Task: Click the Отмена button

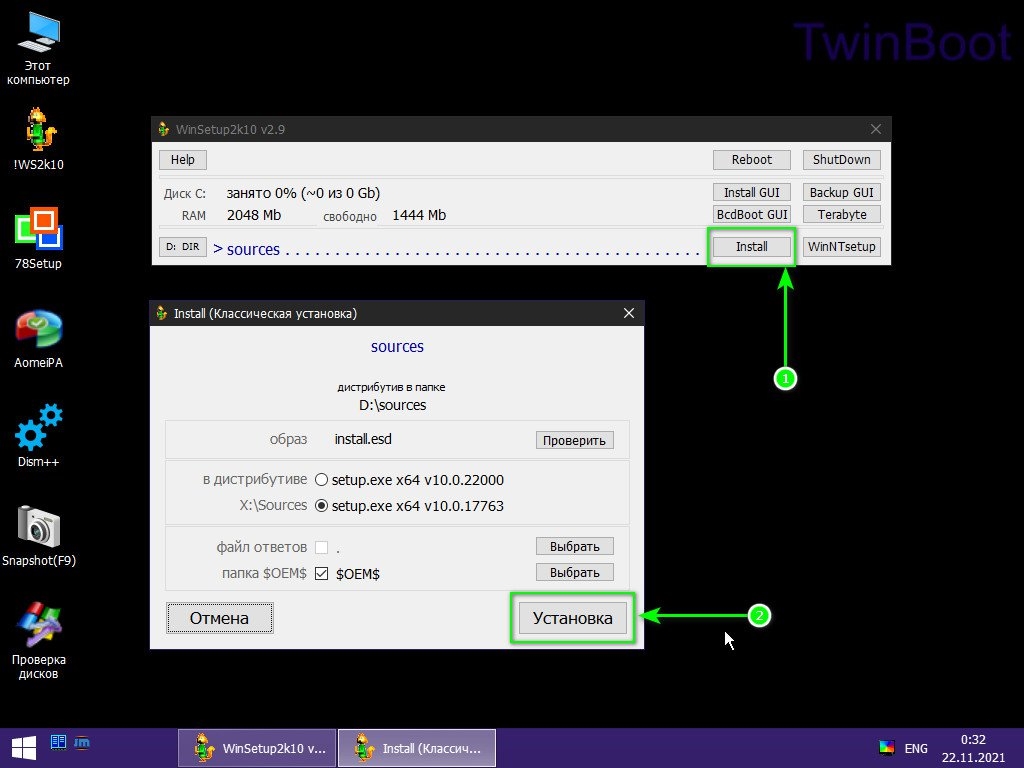Action: coord(219,618)
